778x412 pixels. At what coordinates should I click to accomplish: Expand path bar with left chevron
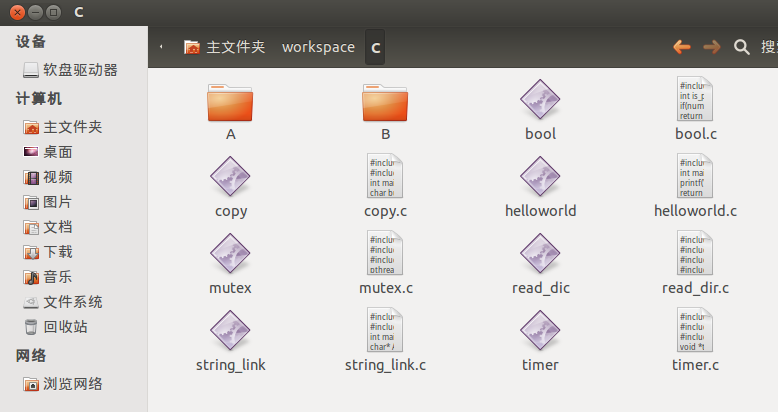(162, 47)
